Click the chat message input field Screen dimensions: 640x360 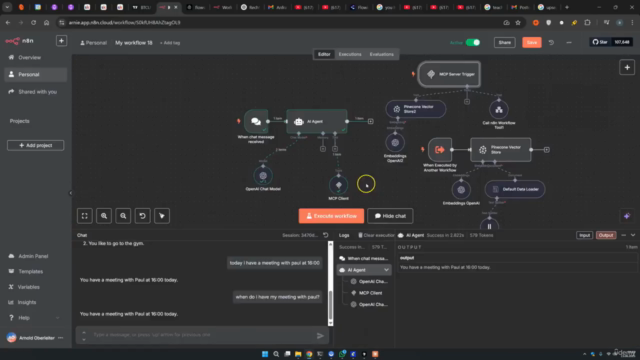[202, 335]
